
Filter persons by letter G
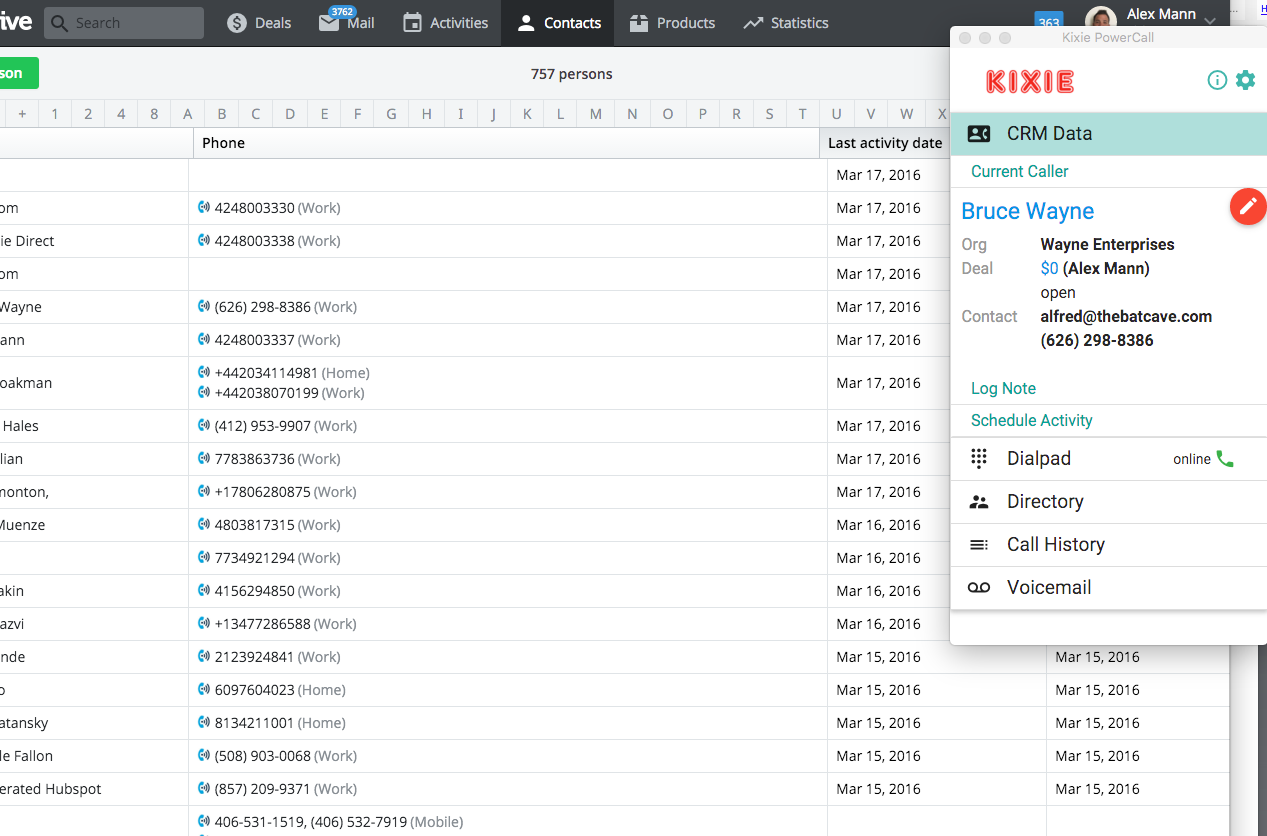(x=391, y=114)
